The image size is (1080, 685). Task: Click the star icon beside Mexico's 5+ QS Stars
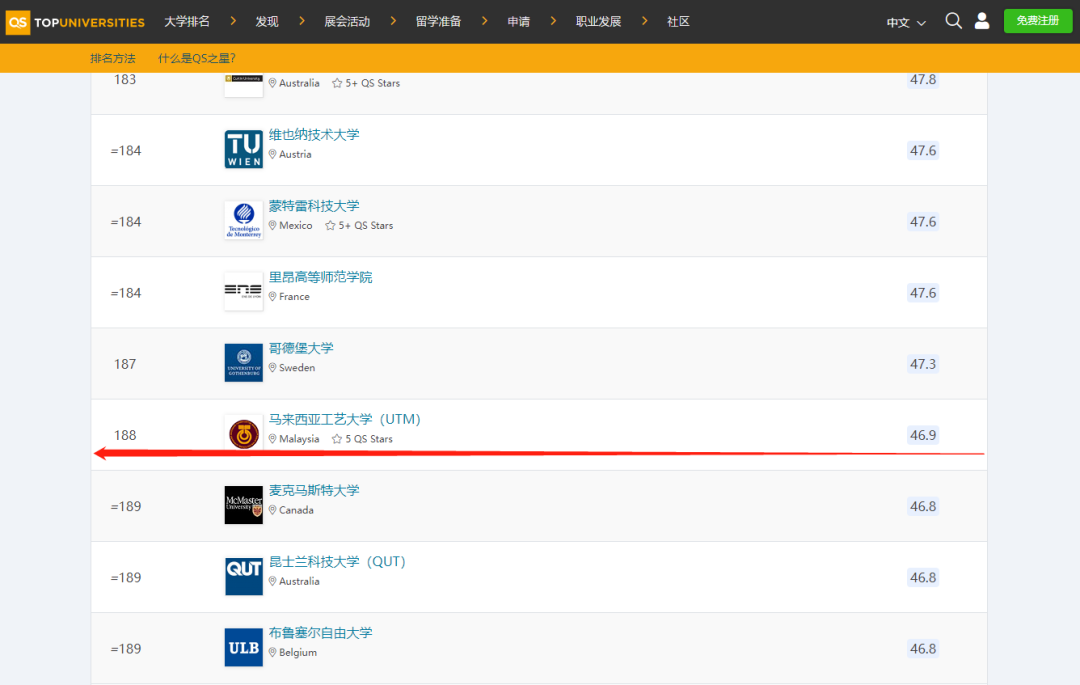(x=331, y=226)
